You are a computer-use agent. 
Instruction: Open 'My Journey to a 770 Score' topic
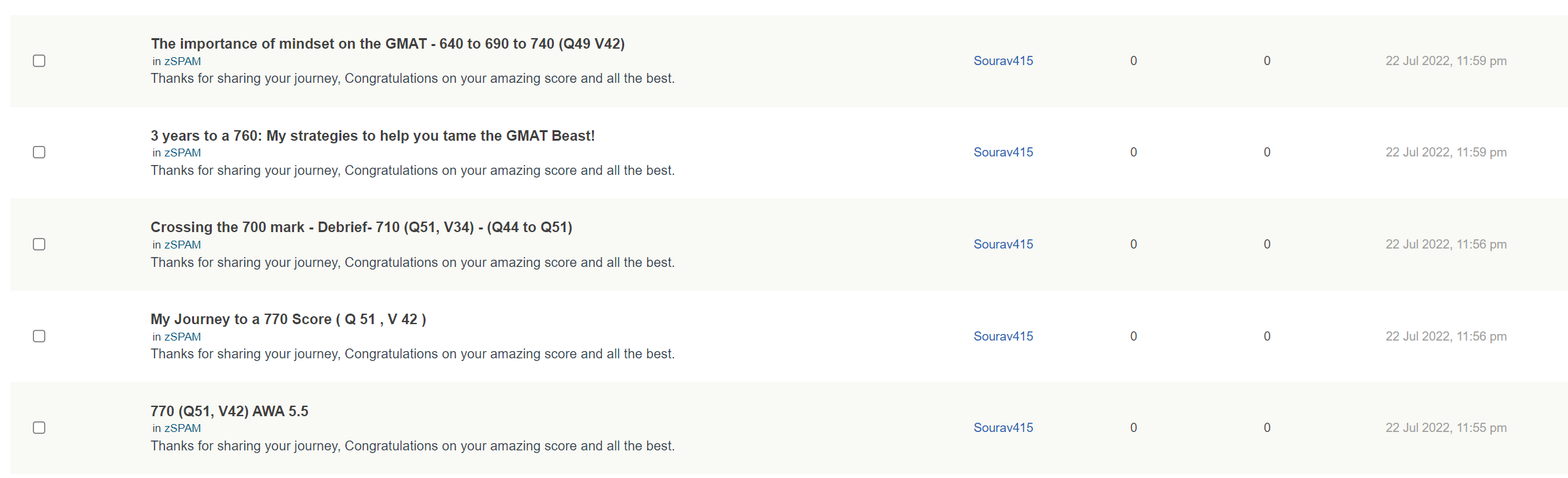point(288,320)
